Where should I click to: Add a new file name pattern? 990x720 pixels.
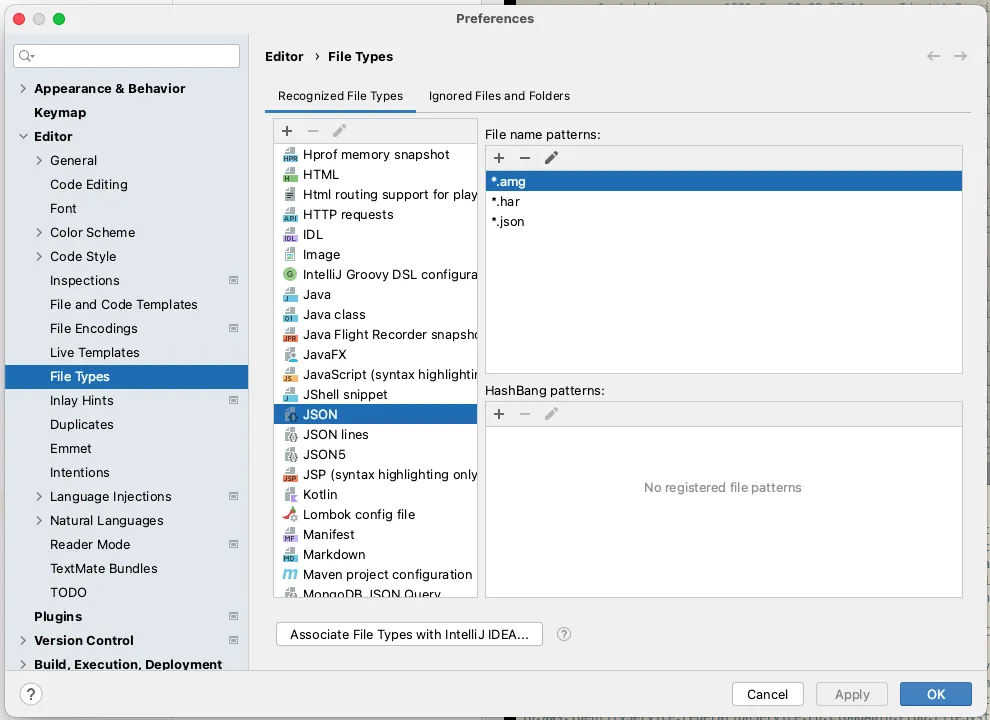pos(499,158)
